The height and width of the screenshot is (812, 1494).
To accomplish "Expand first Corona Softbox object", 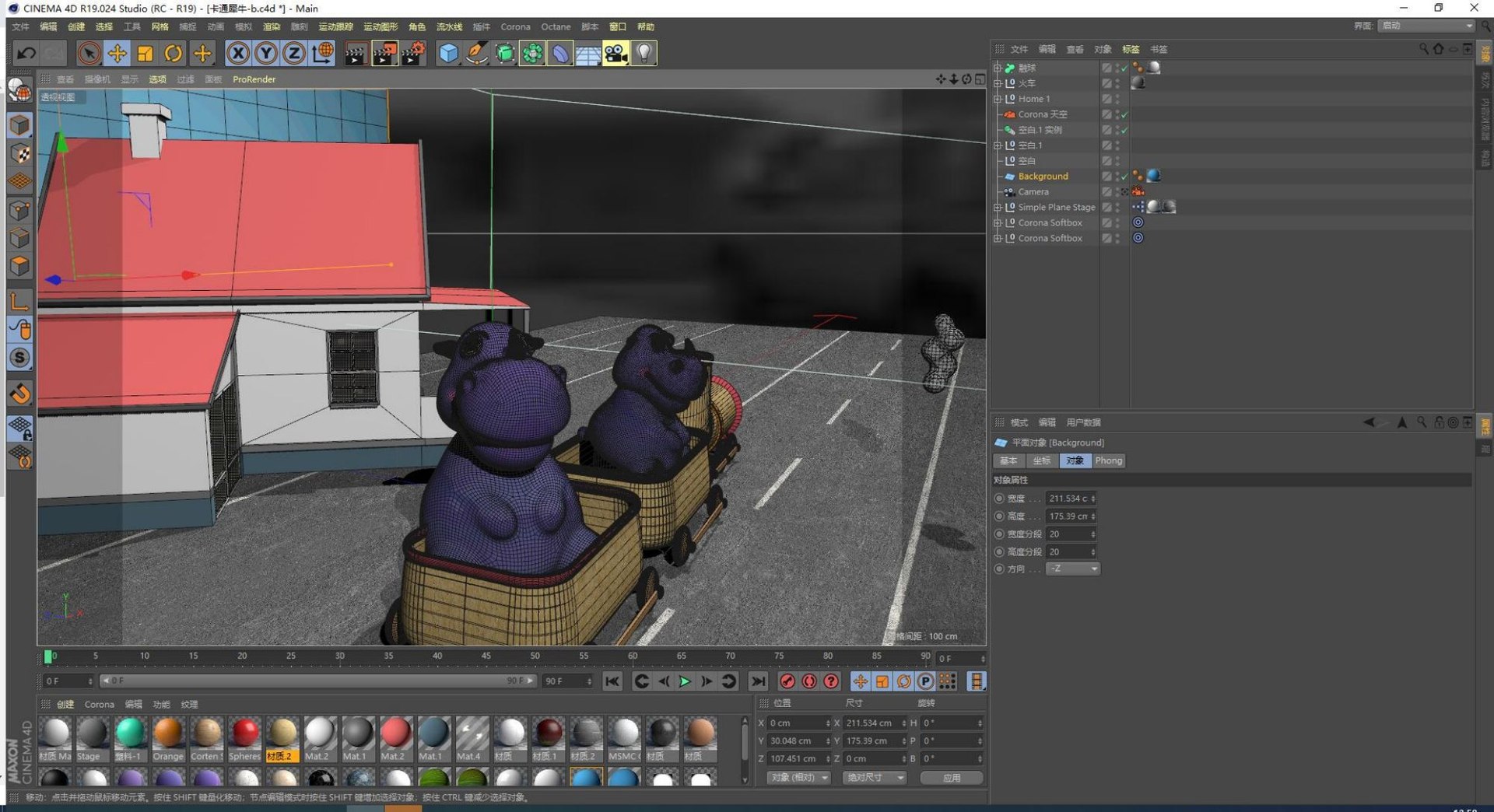I will pos(998,223).
